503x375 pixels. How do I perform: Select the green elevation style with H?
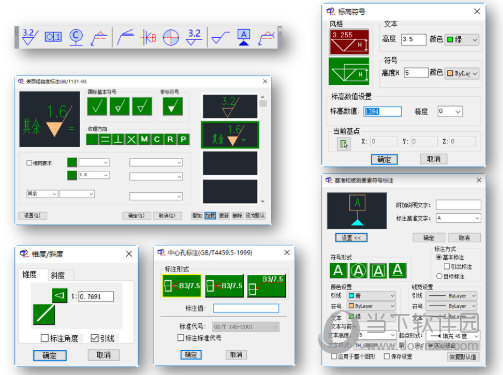pyautogui.click(x=349, y=71)
